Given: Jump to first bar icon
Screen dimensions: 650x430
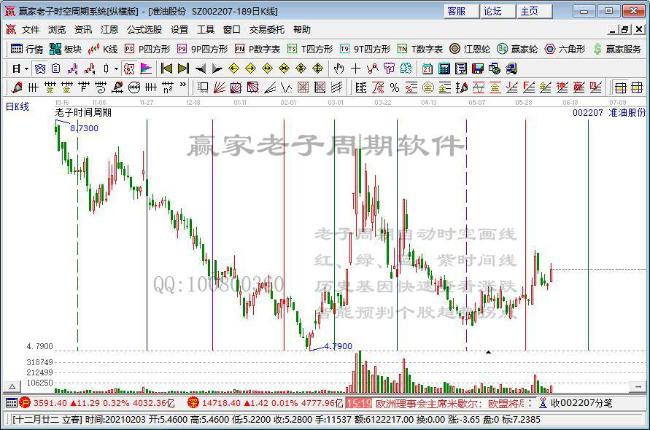Looking at the screenshot, I should click(166, 68).
